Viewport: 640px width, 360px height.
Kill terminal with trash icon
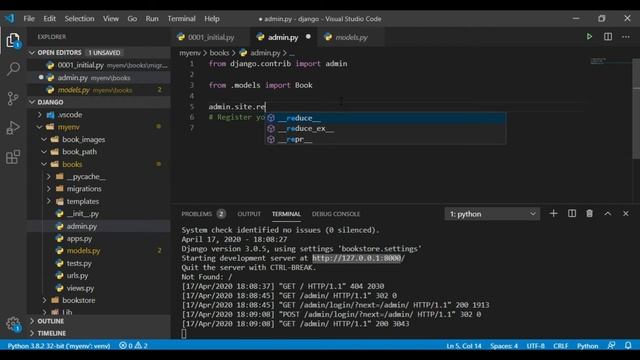(589, 213)
